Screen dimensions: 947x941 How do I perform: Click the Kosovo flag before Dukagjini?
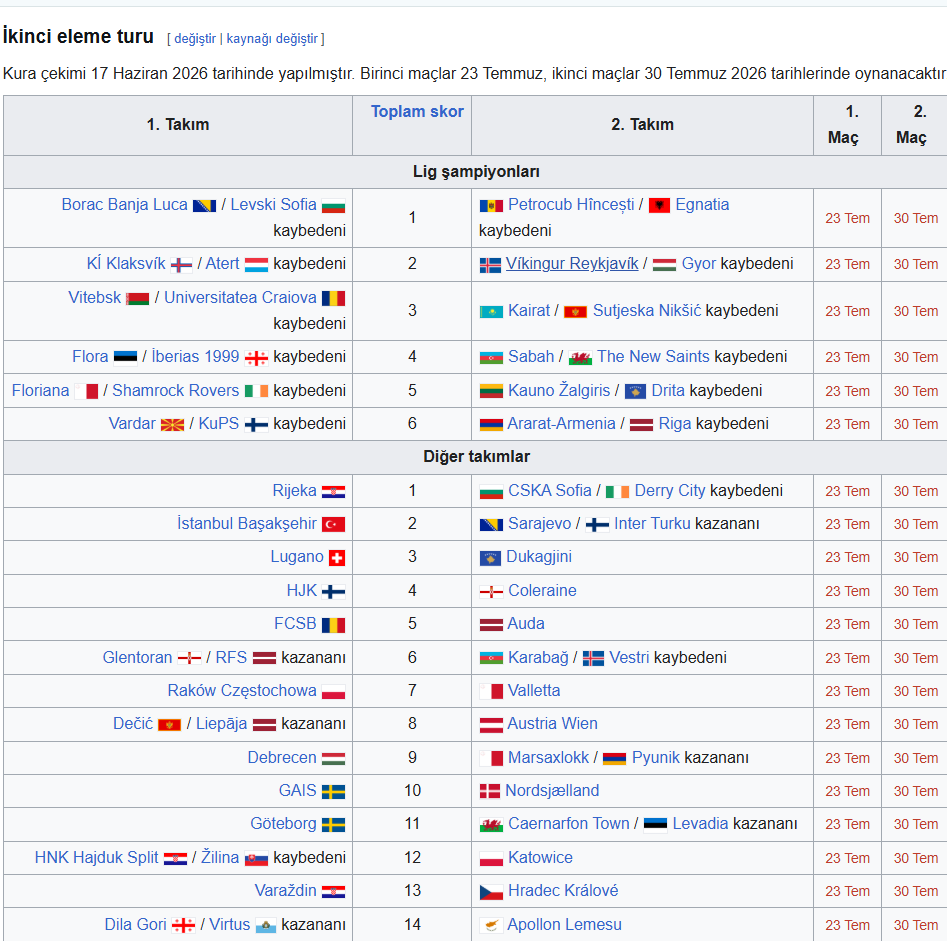[x=490, y=558]
